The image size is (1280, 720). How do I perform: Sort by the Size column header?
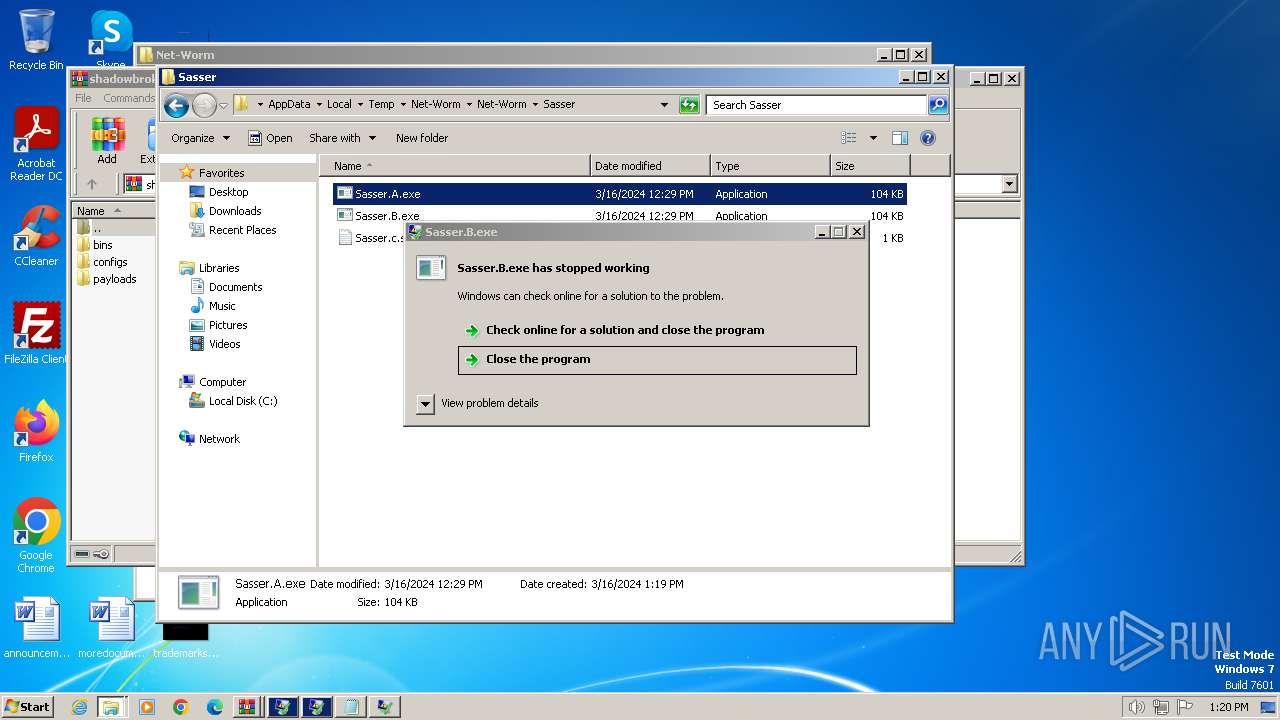pyautogui.click(x=870, y=166)
